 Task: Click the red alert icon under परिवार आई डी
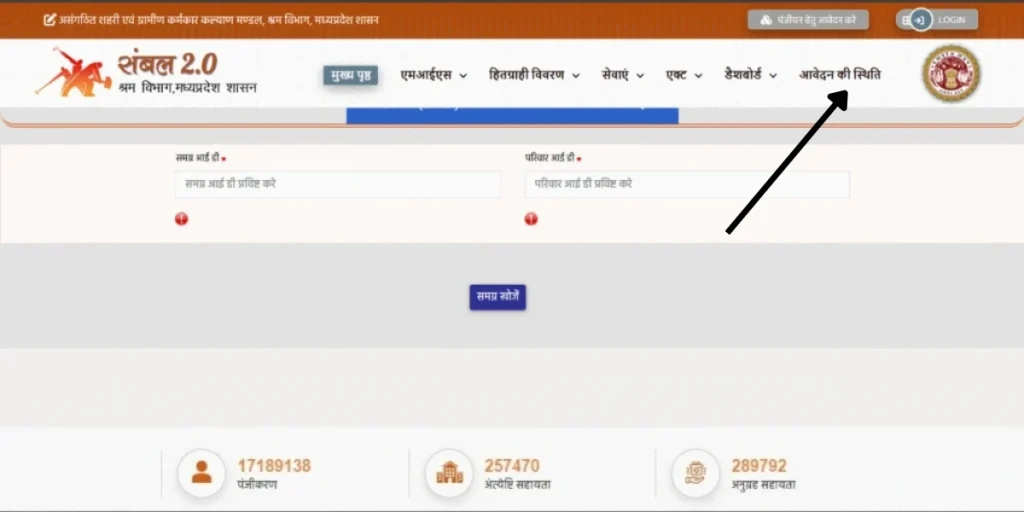pyautogui.click(x=531, y=219)
